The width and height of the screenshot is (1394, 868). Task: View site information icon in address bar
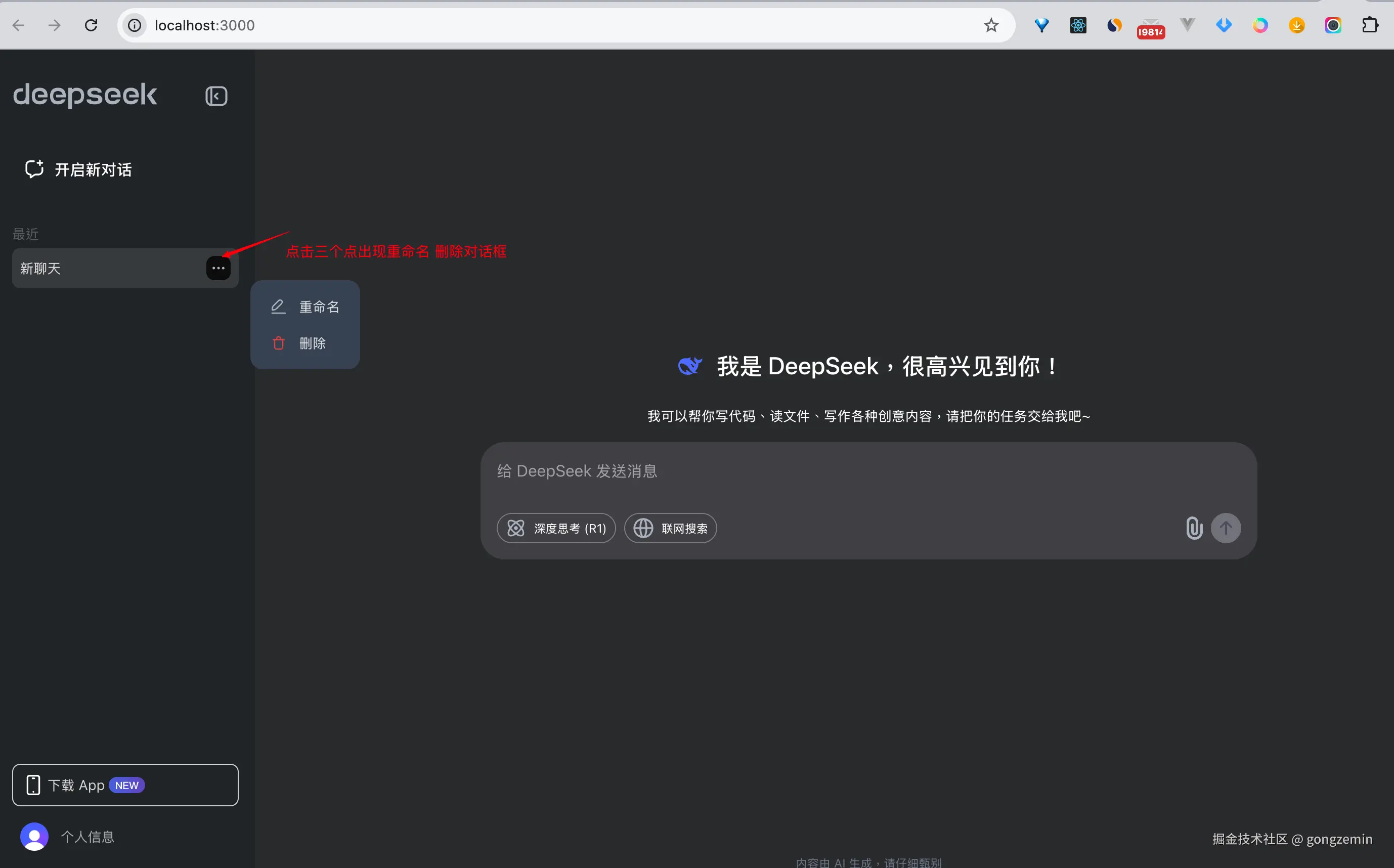pyautogui.click(x=135, y=25)
